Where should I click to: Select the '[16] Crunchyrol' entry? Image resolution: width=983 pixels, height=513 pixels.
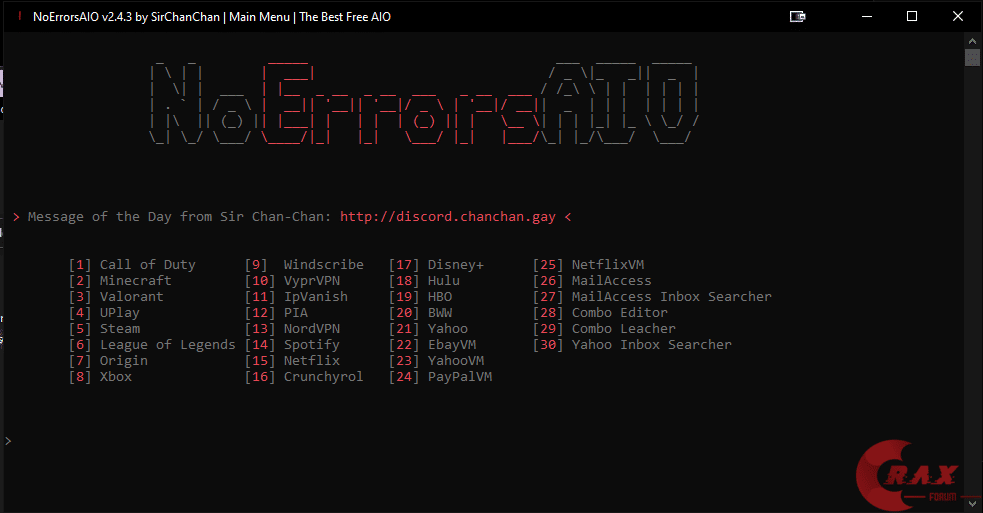304,377
